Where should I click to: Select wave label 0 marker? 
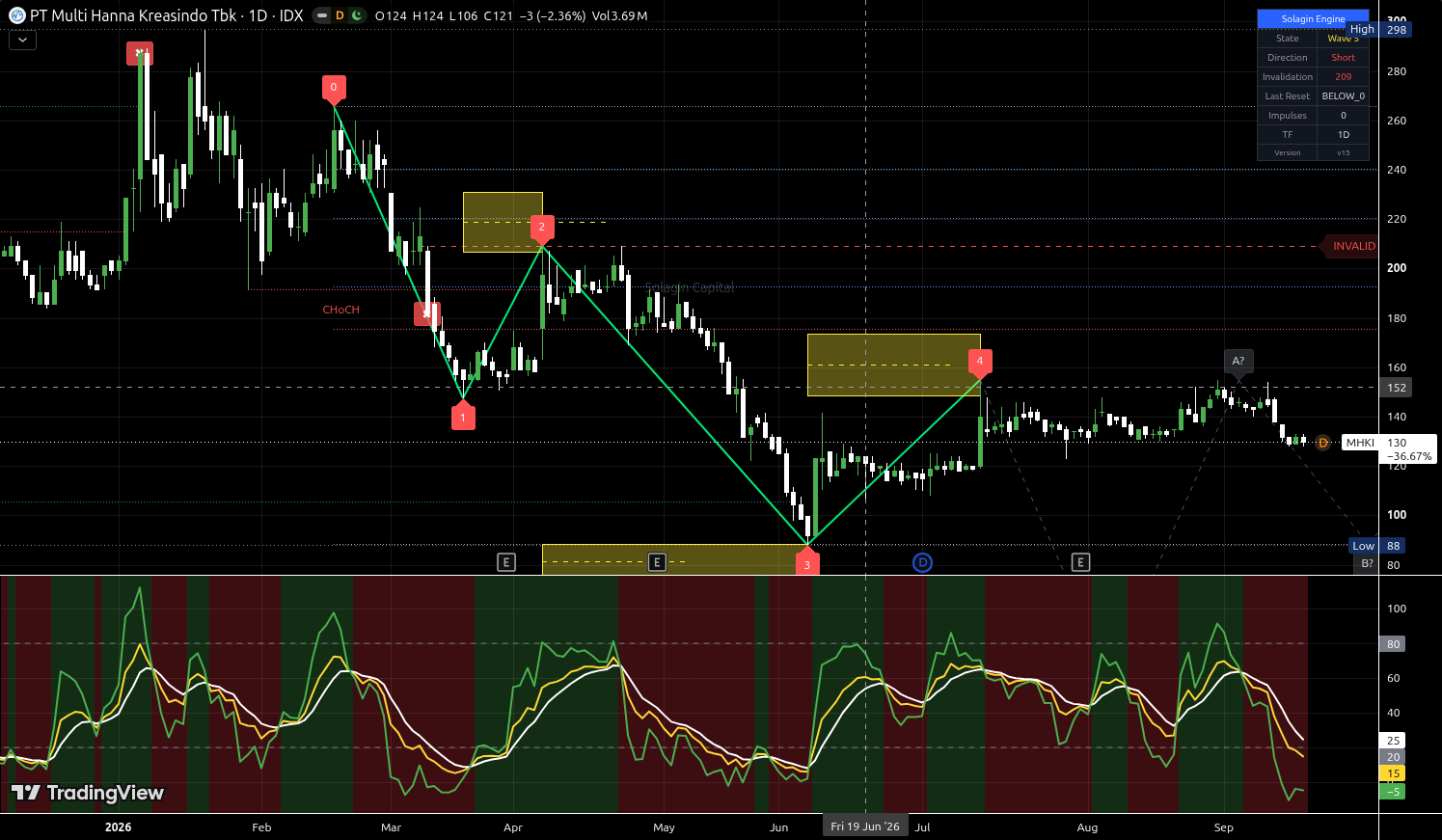click(x=334, y=88)
